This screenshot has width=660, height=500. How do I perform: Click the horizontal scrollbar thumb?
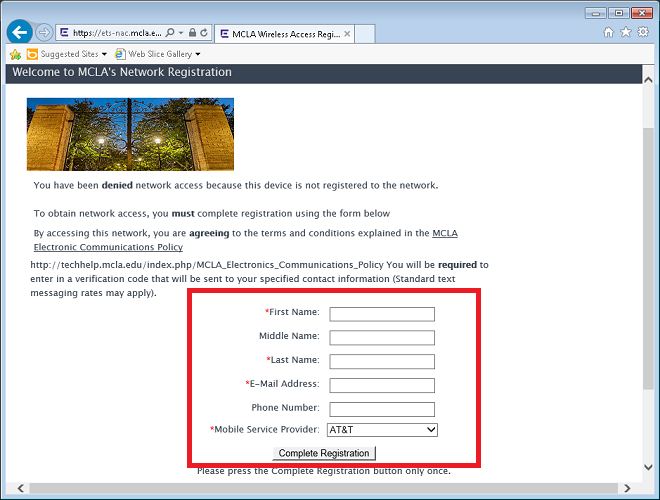(323, 488)
